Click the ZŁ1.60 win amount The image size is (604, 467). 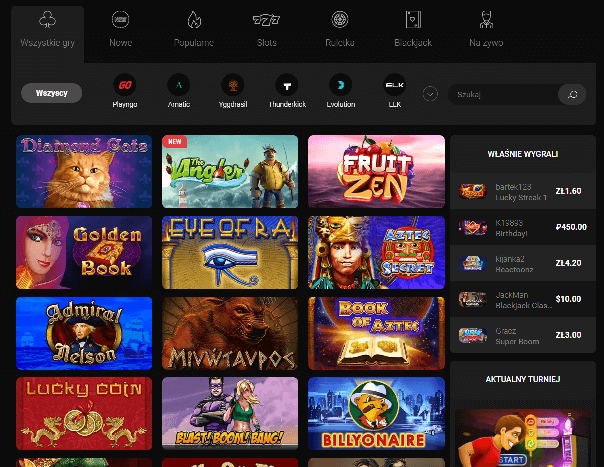click(568, 191)
